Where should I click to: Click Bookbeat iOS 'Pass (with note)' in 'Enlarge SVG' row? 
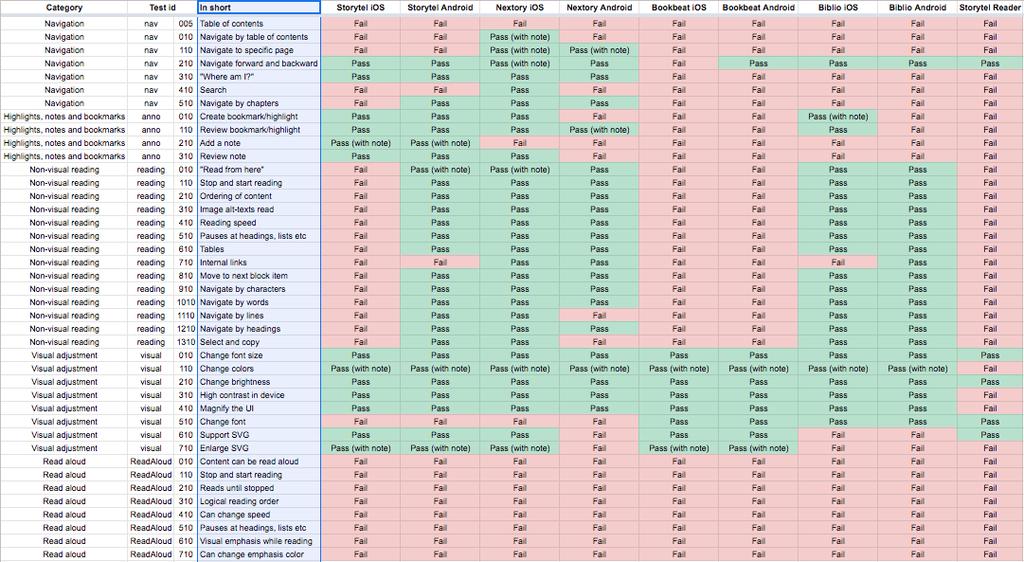[679, 448]
